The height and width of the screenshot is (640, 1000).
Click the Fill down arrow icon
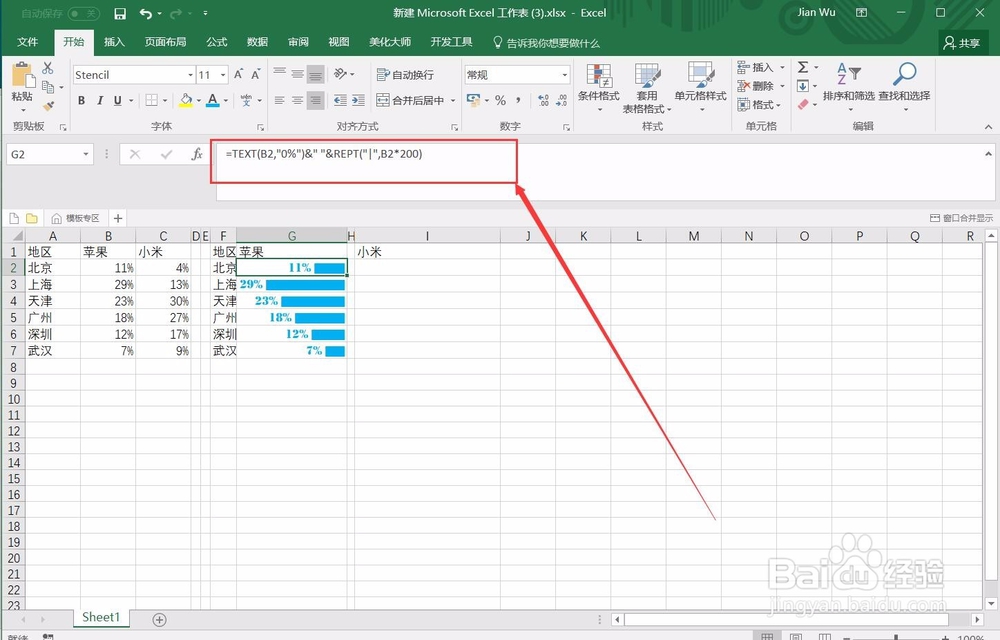click(x=803, y=85)
